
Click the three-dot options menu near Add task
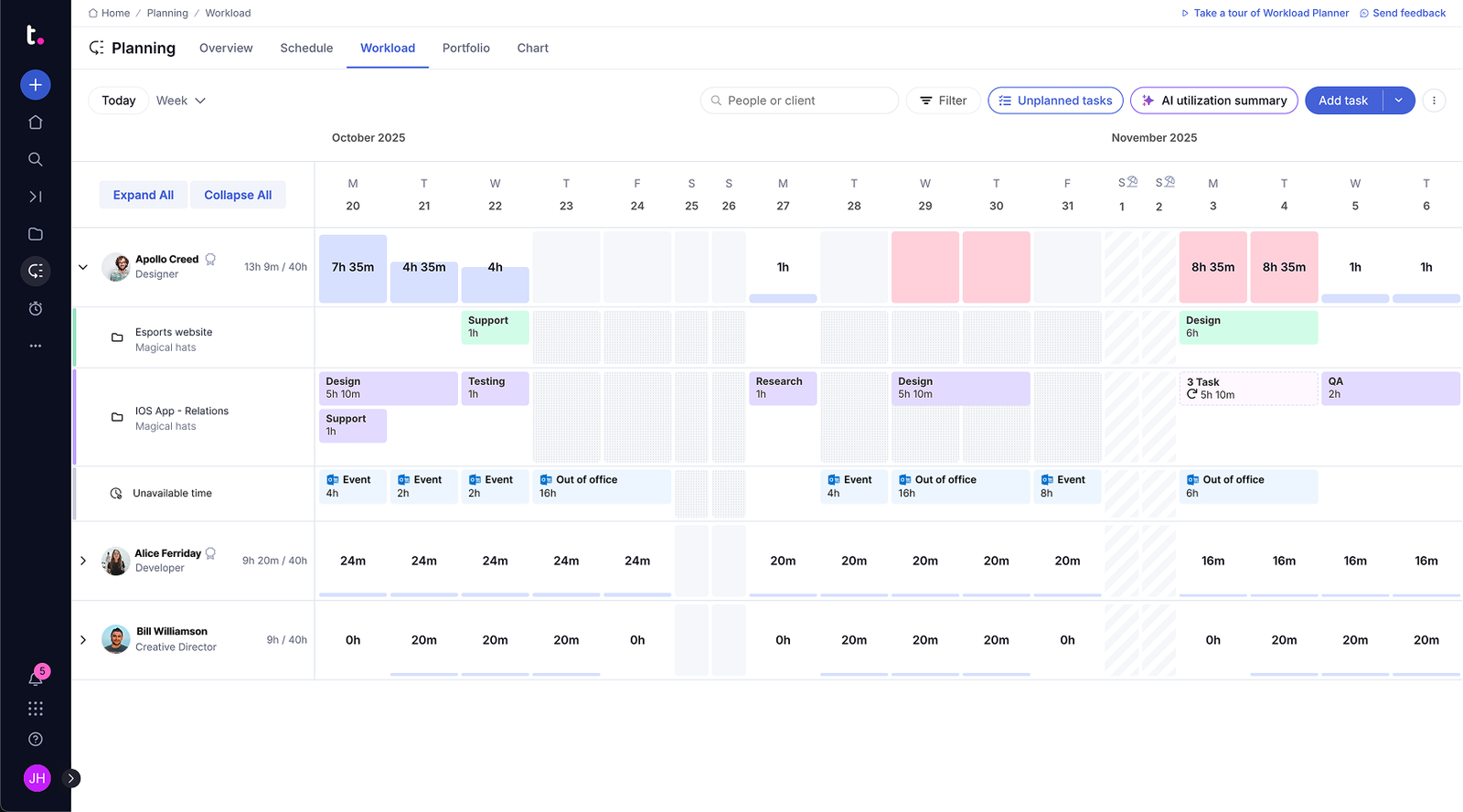(1434, 101)
